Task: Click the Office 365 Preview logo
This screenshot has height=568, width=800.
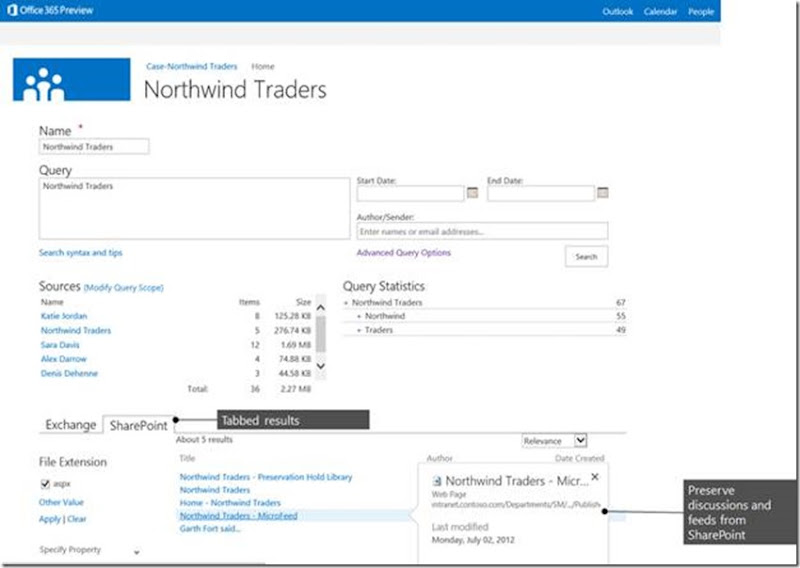Action: 50,10
